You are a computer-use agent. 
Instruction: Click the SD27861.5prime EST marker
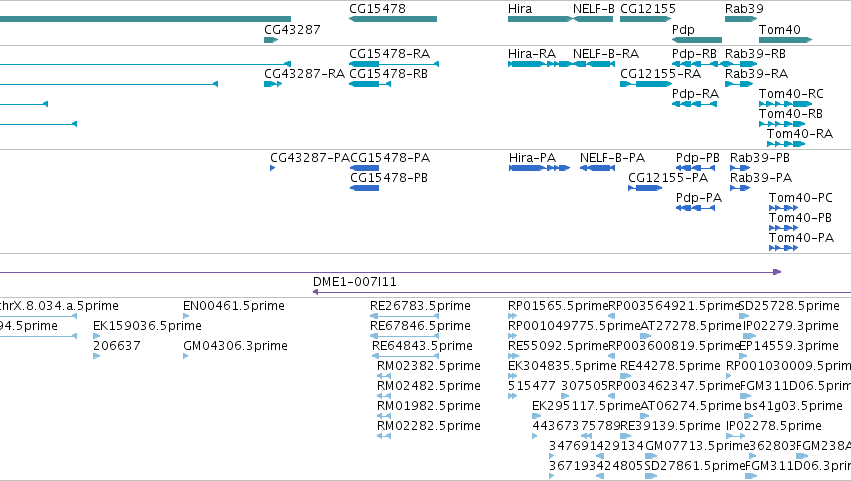pos(651,477)
